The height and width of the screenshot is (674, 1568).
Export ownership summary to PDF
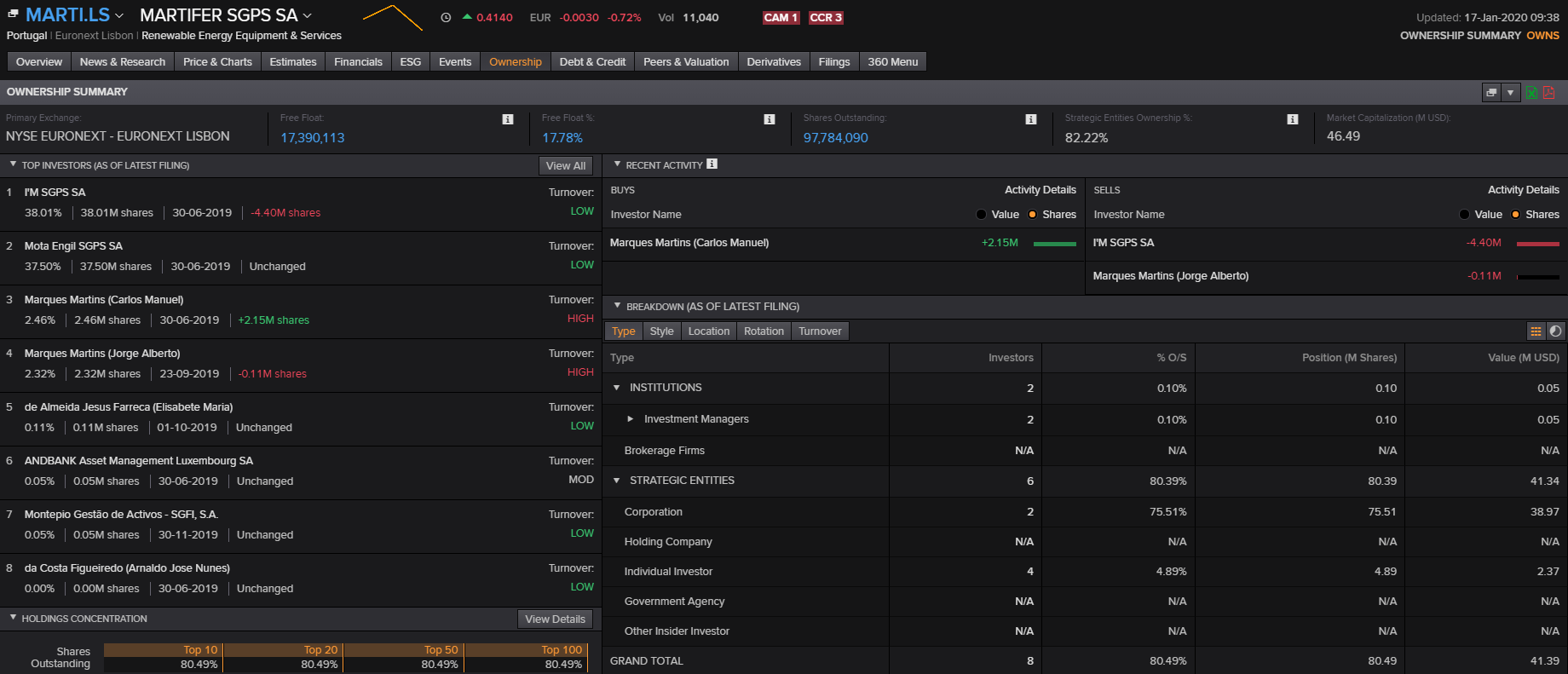tap(1548, 93)
